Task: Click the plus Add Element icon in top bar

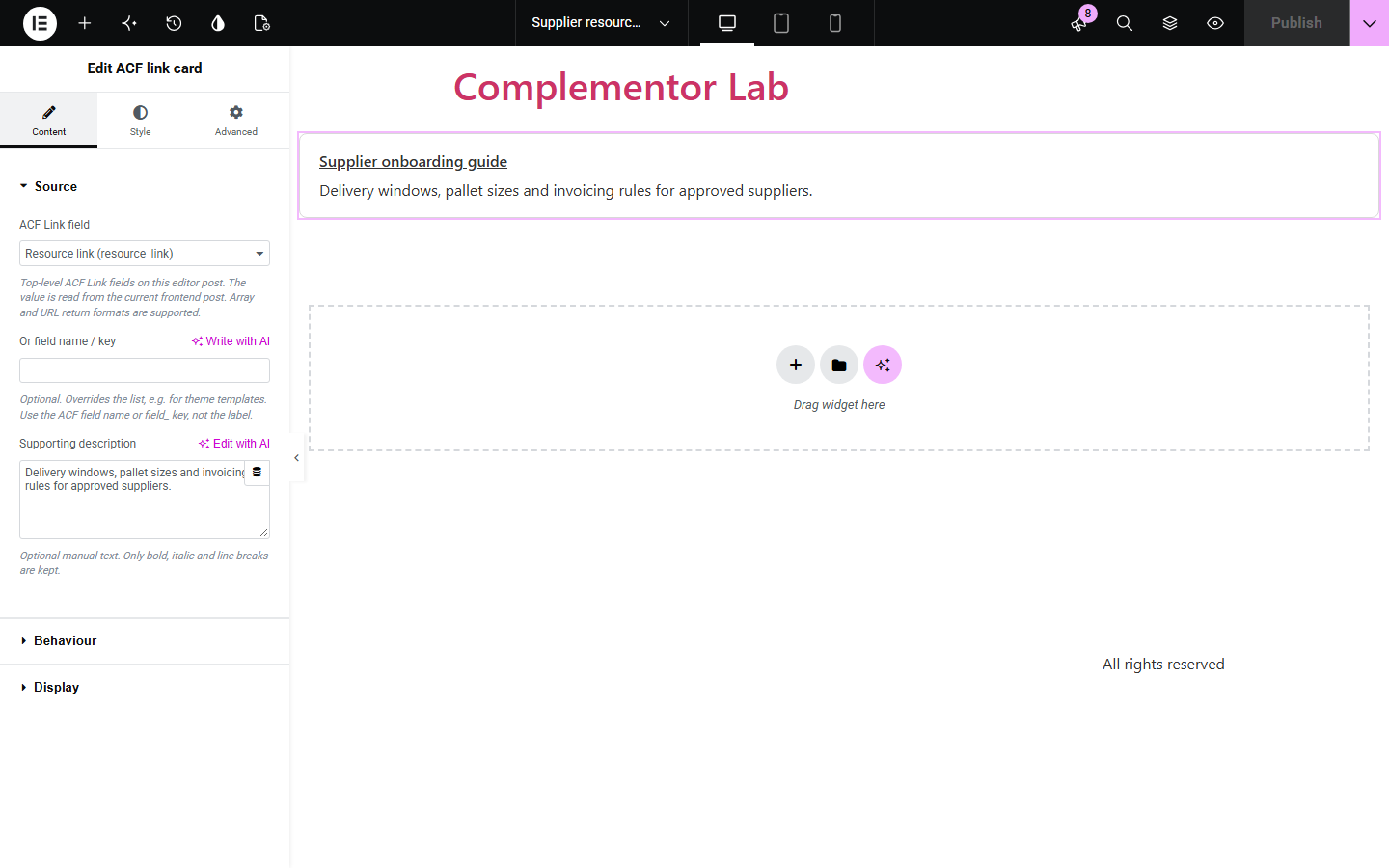Action: (85, 23)
